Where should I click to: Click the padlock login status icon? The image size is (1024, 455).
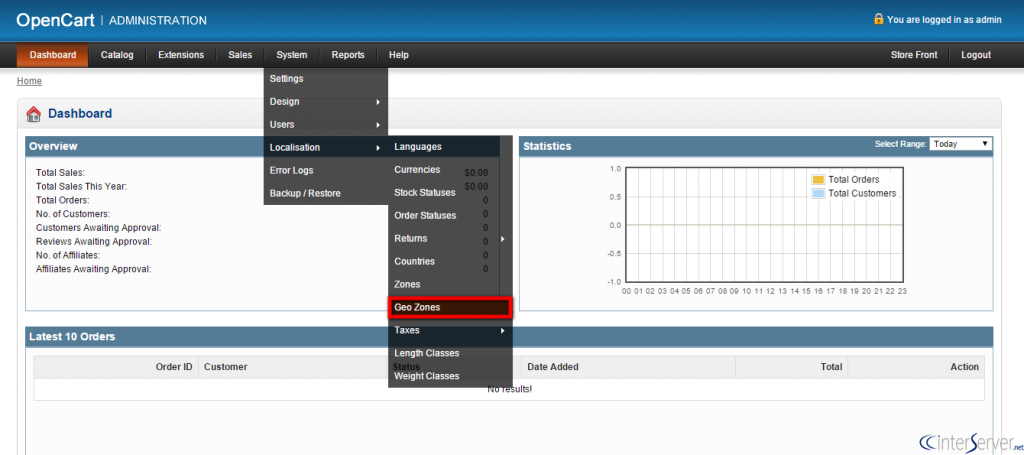click(x=878, y=19)
